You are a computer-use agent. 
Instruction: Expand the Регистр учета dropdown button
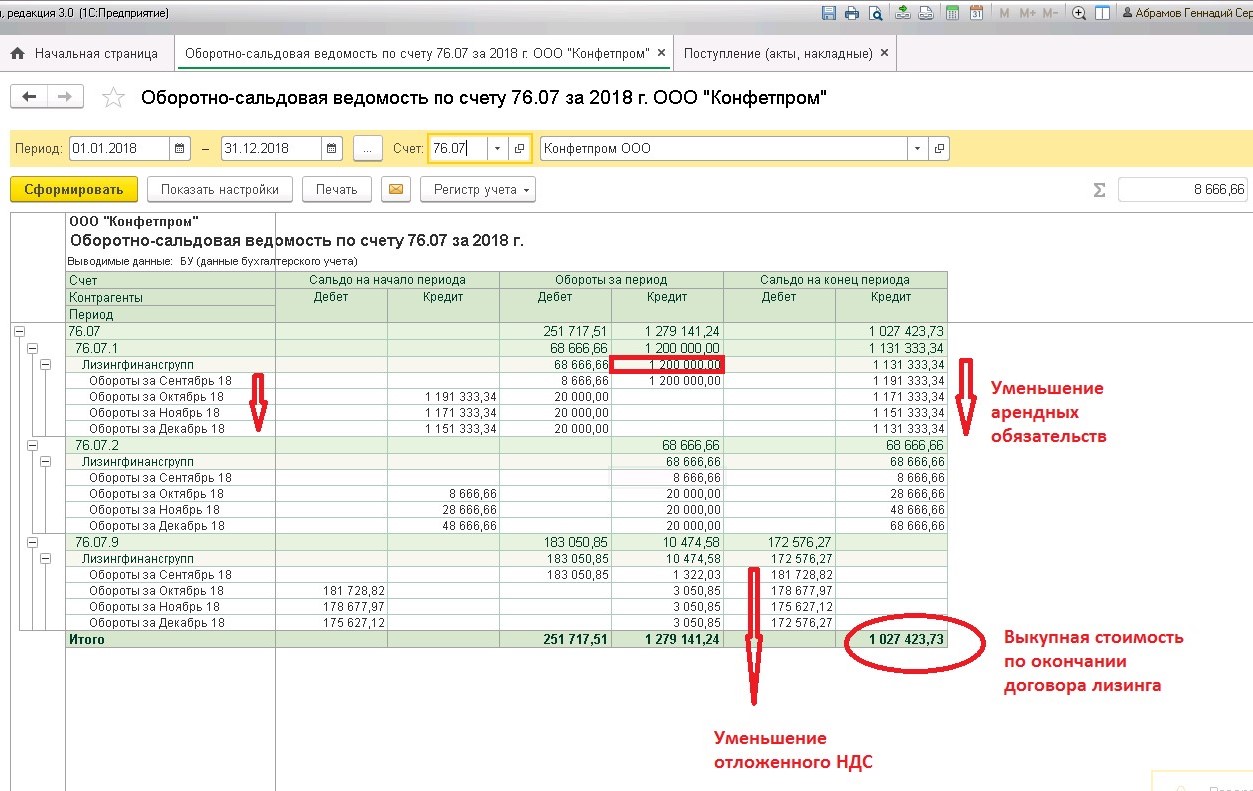(x=478, y=189)
